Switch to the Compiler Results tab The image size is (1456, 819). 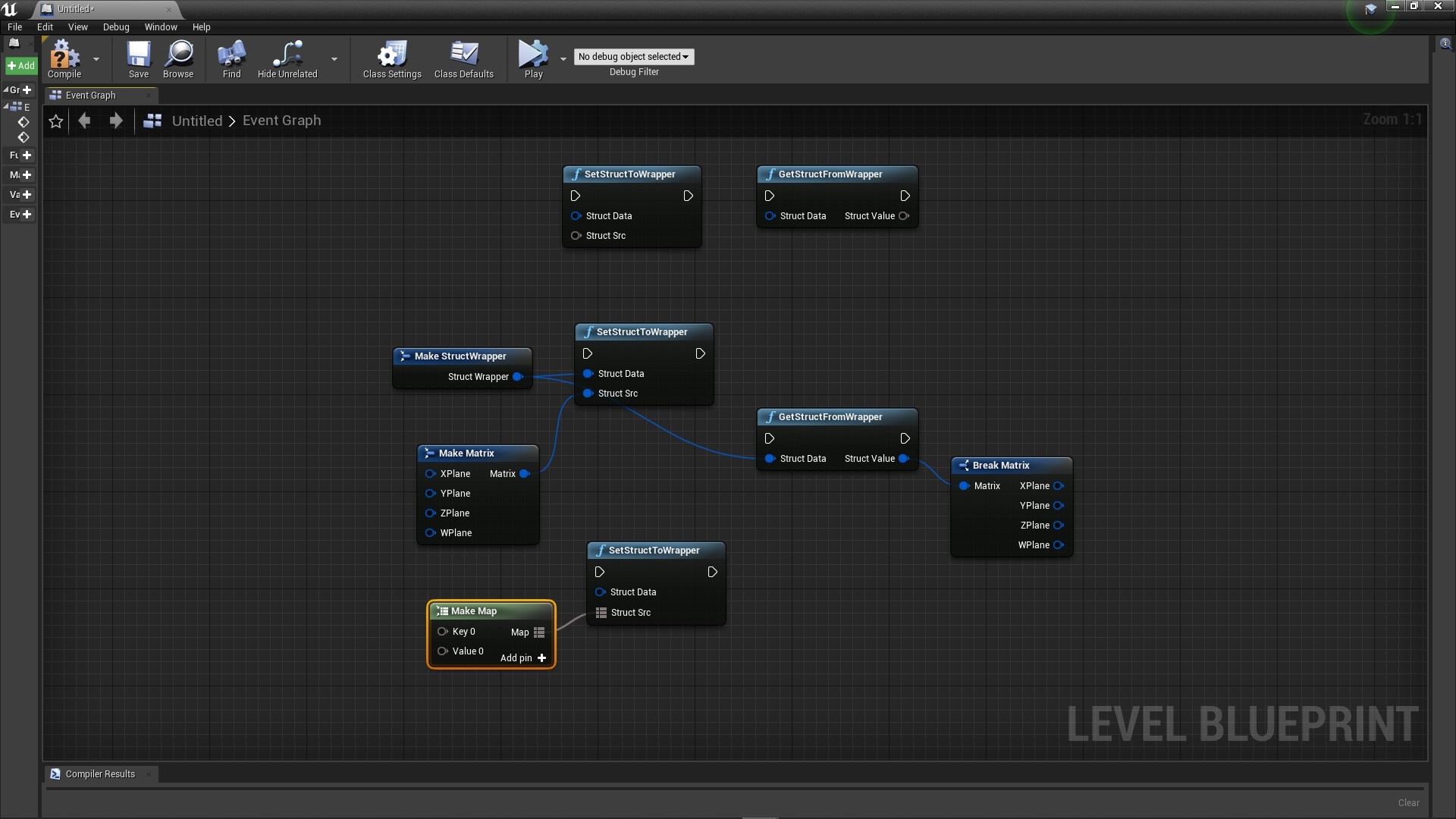99,773
